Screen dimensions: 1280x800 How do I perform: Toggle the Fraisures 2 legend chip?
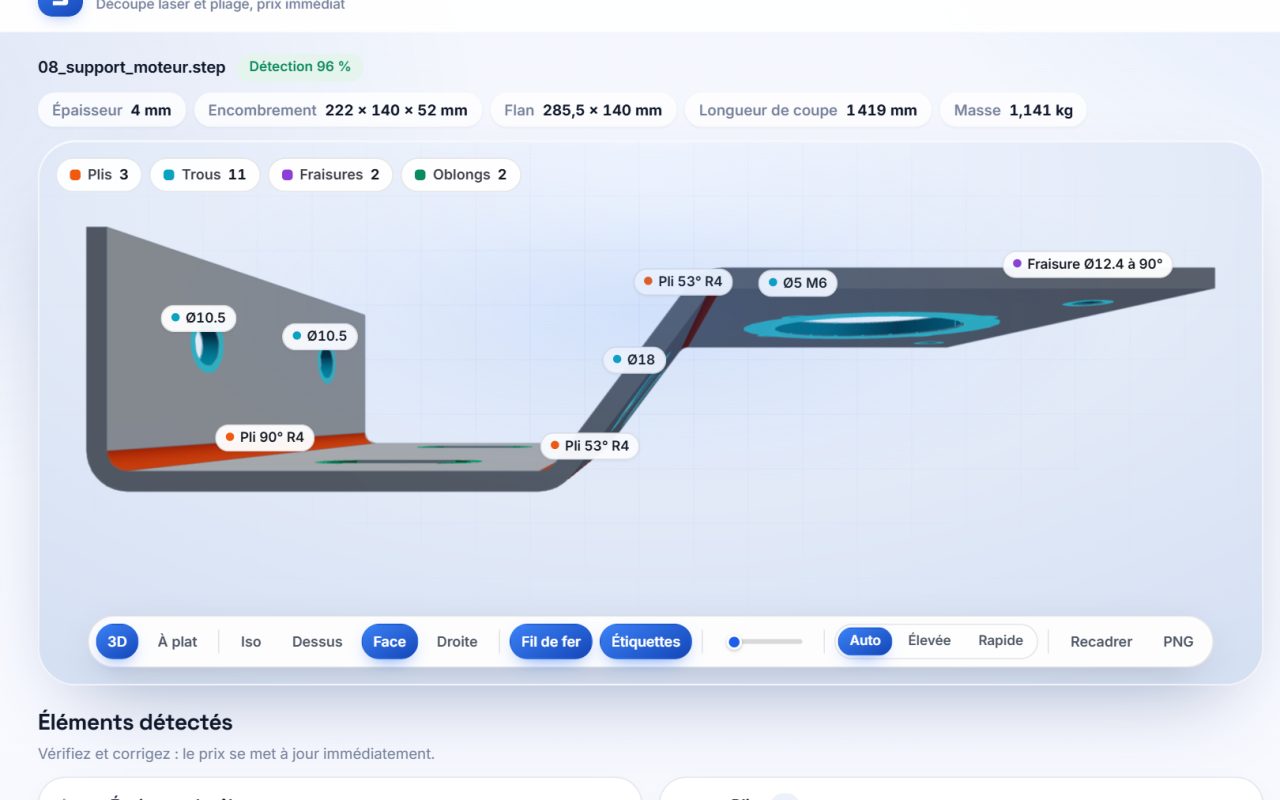pyautogui.click(x=331, y=175)
